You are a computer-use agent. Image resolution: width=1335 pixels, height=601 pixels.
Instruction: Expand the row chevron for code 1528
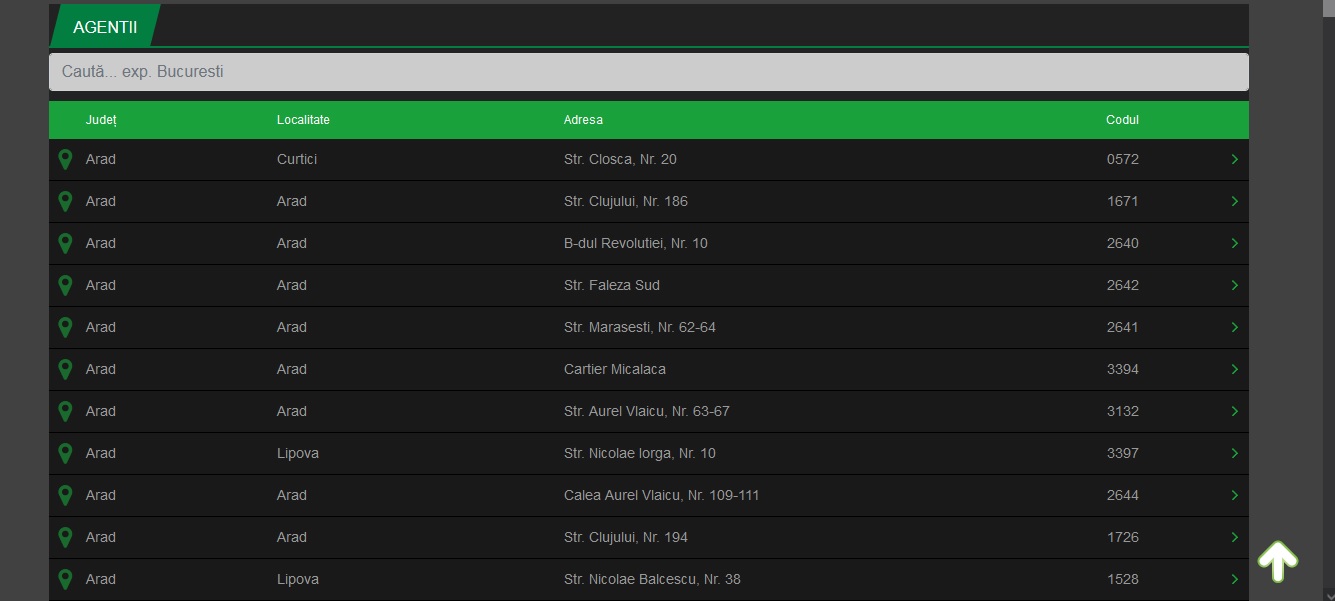pos(1235,579)
